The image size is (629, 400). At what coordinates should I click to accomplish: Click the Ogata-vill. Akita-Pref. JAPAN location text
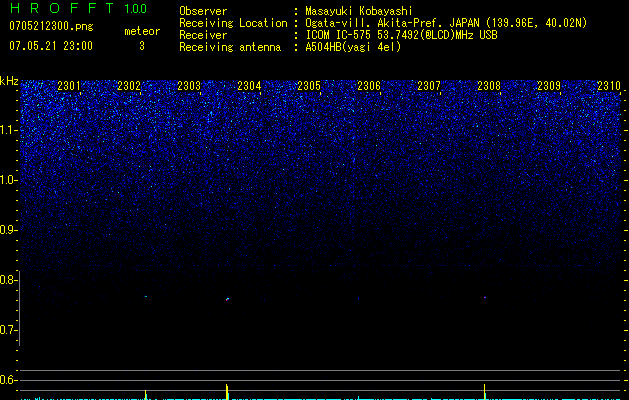click(446, 23)
